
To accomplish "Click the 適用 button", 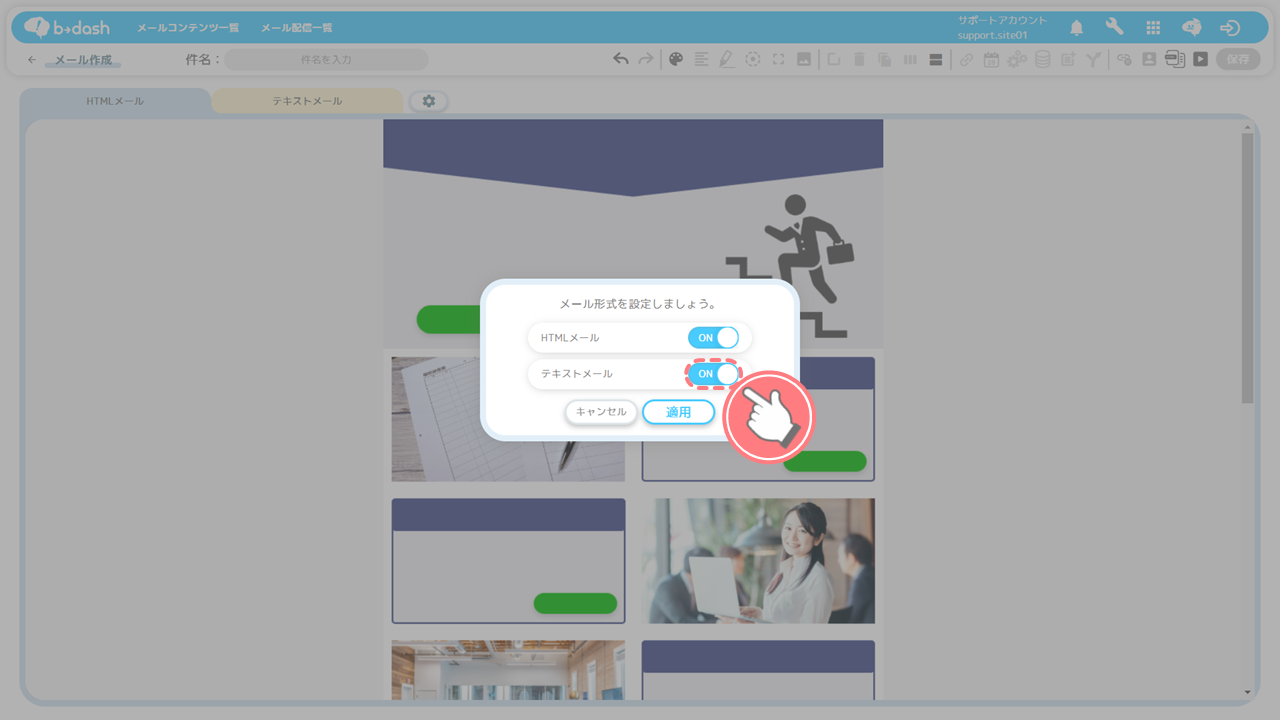I will 679,412.
